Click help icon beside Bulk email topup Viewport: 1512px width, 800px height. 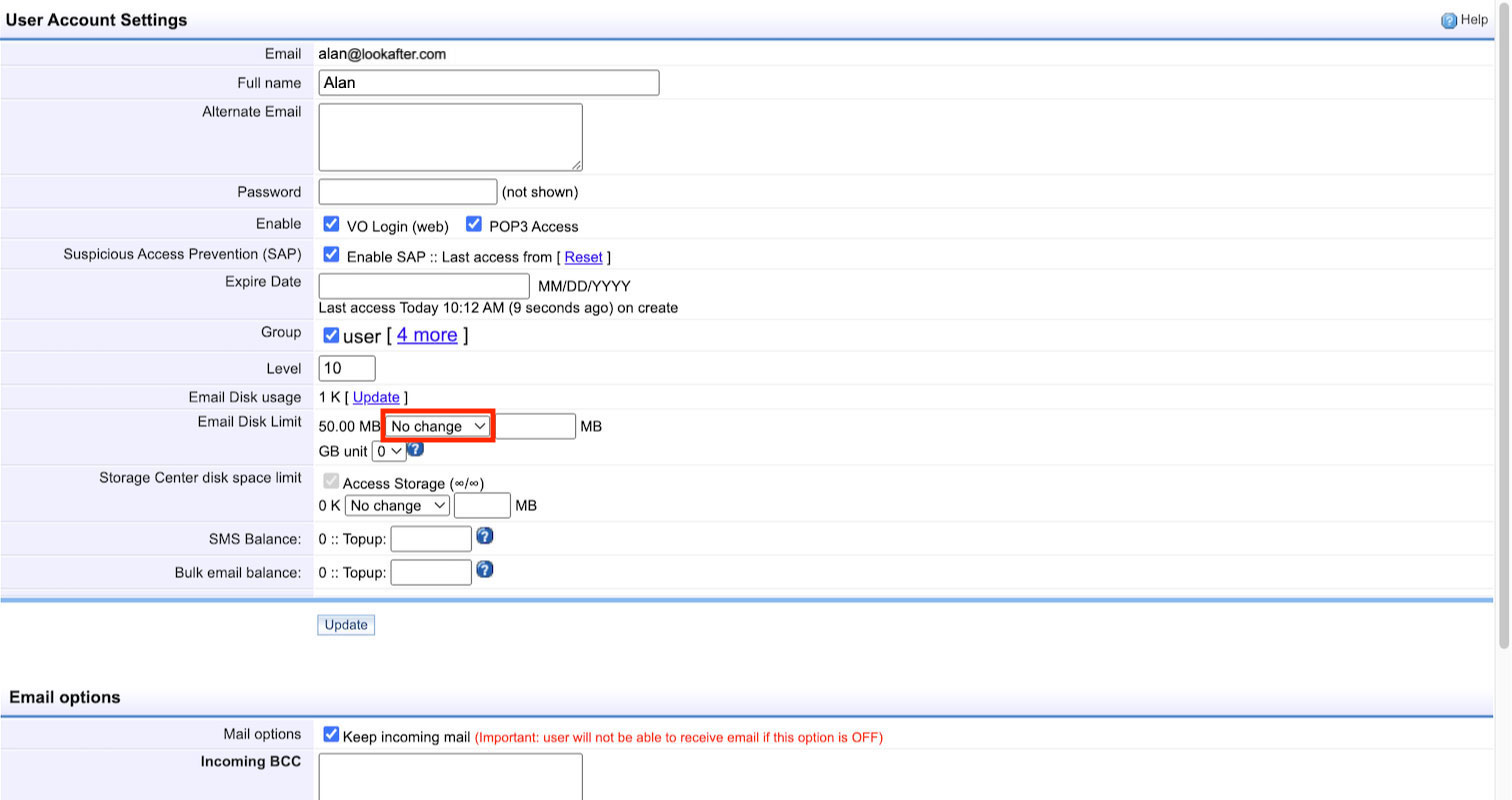[x=484, y=570]
